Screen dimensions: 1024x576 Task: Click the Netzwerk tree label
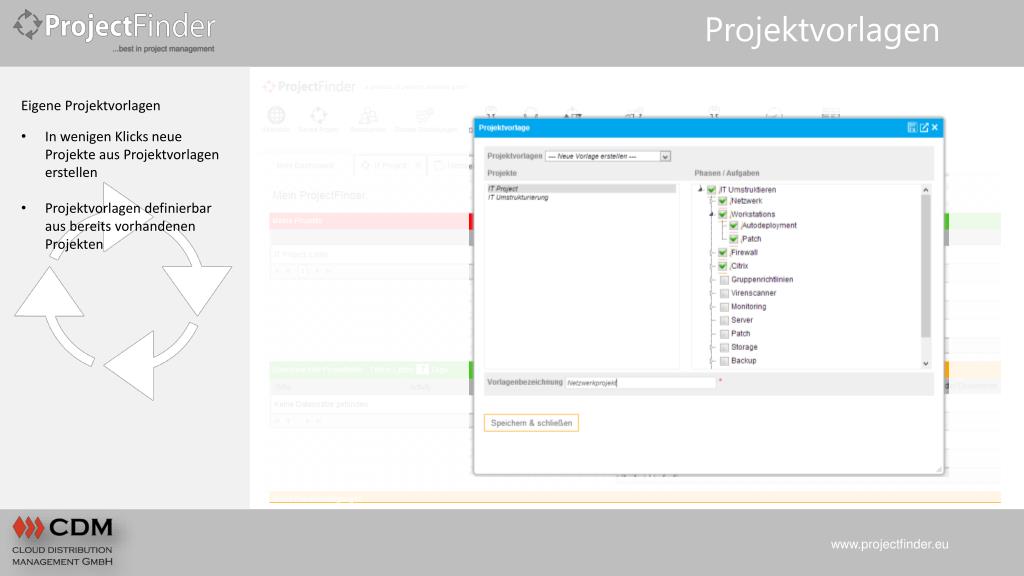point(746,201)
